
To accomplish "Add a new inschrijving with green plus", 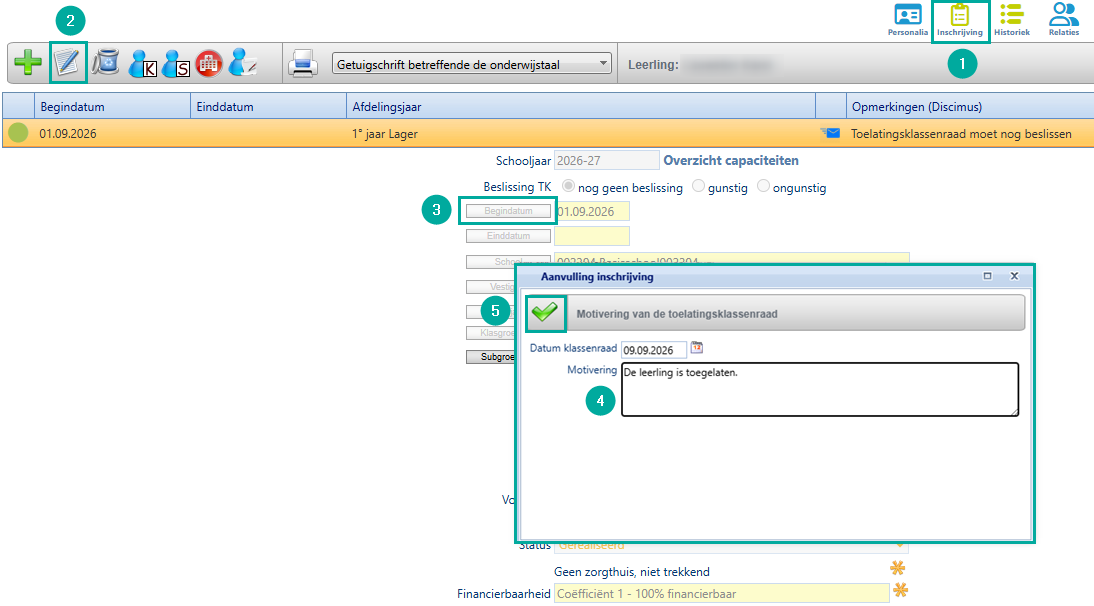I will [28, 63].
